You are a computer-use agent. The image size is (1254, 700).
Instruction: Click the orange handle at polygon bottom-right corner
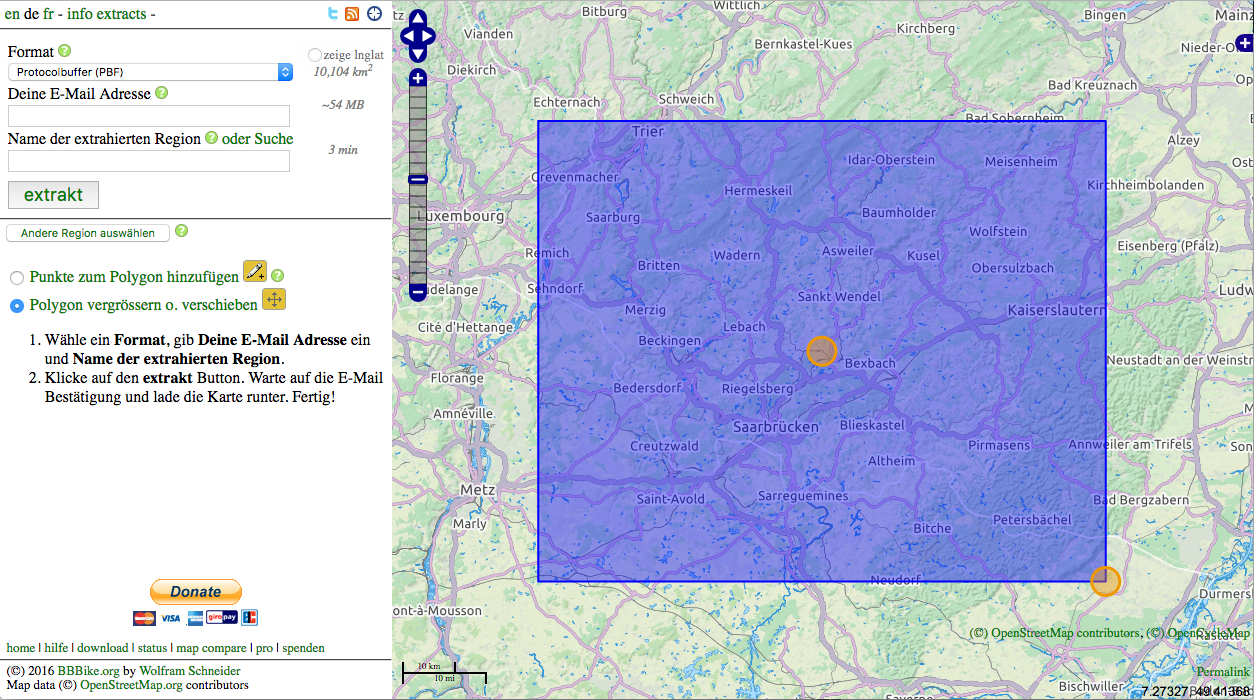click(x=1105, y=581)
